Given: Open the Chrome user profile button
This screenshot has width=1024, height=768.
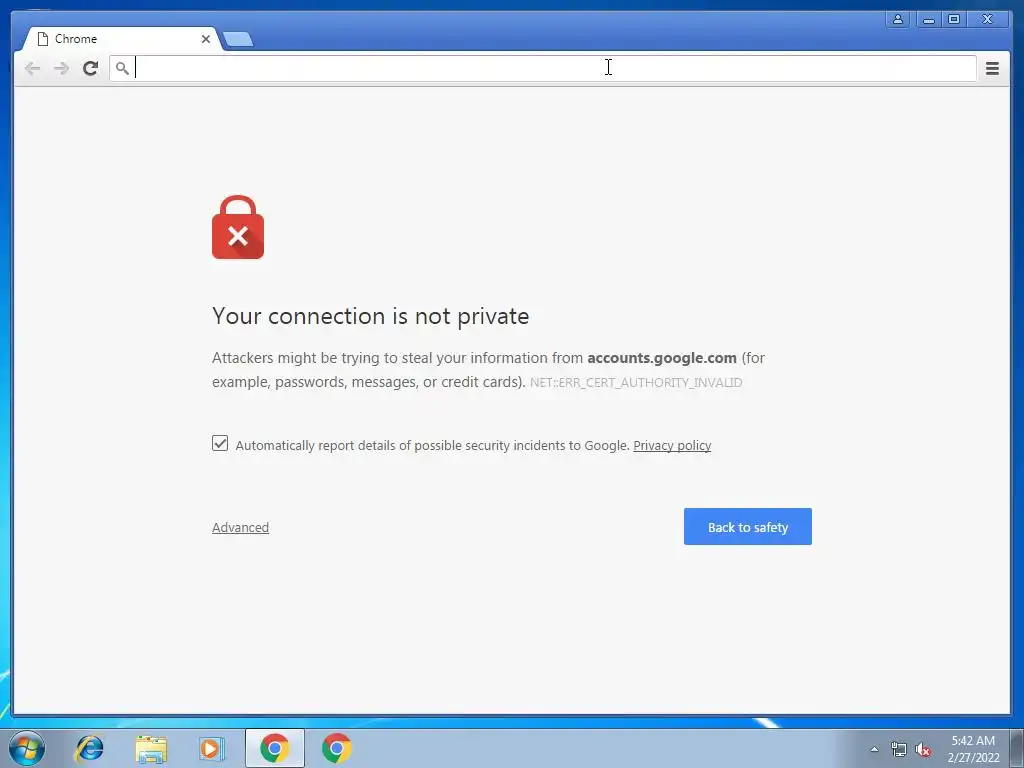Looking at the screenshot, I should tap(898, 19).
